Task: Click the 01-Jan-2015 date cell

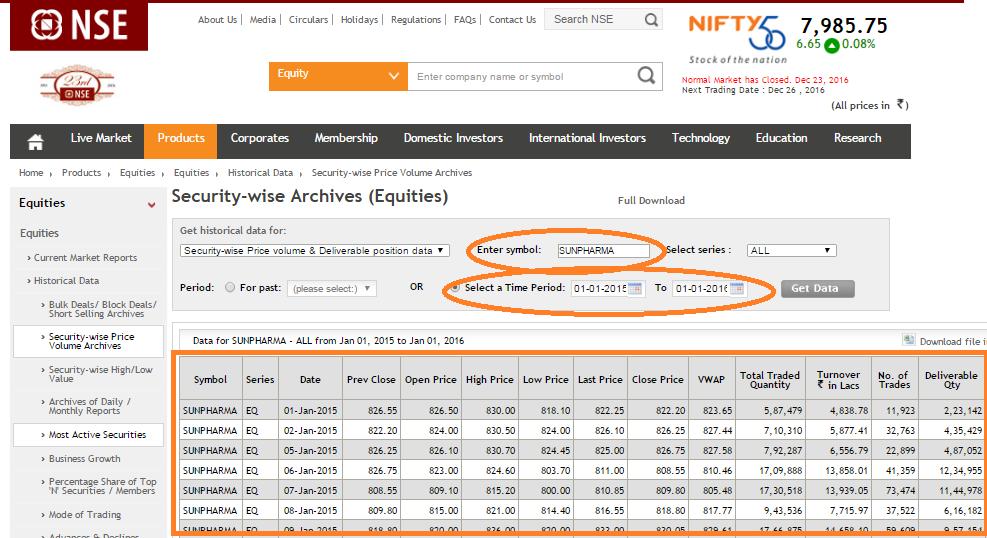Action: [x=310, y=410]
